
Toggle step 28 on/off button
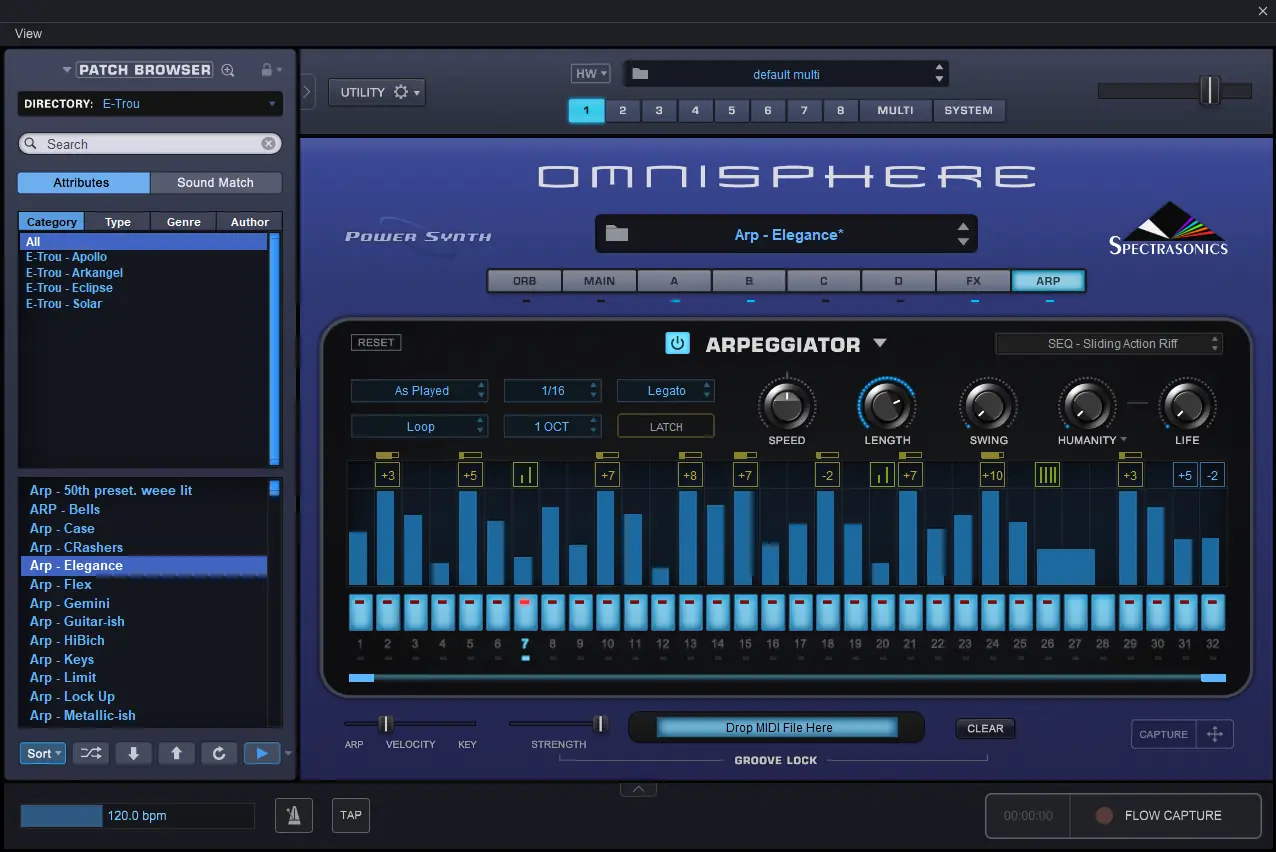point(1102,612)
